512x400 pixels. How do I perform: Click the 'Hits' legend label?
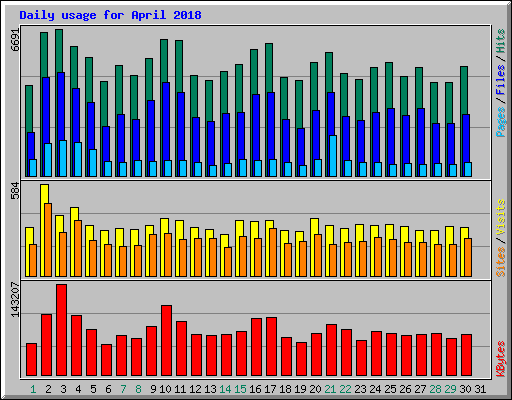500,41
